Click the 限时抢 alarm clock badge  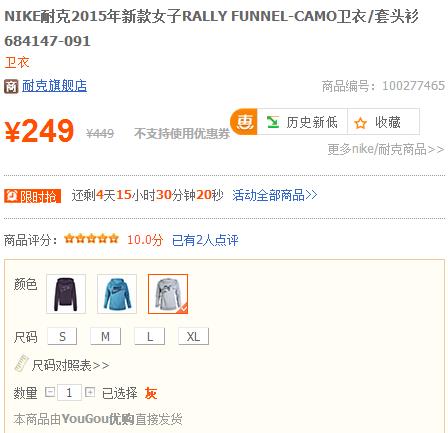coord(32,196)
